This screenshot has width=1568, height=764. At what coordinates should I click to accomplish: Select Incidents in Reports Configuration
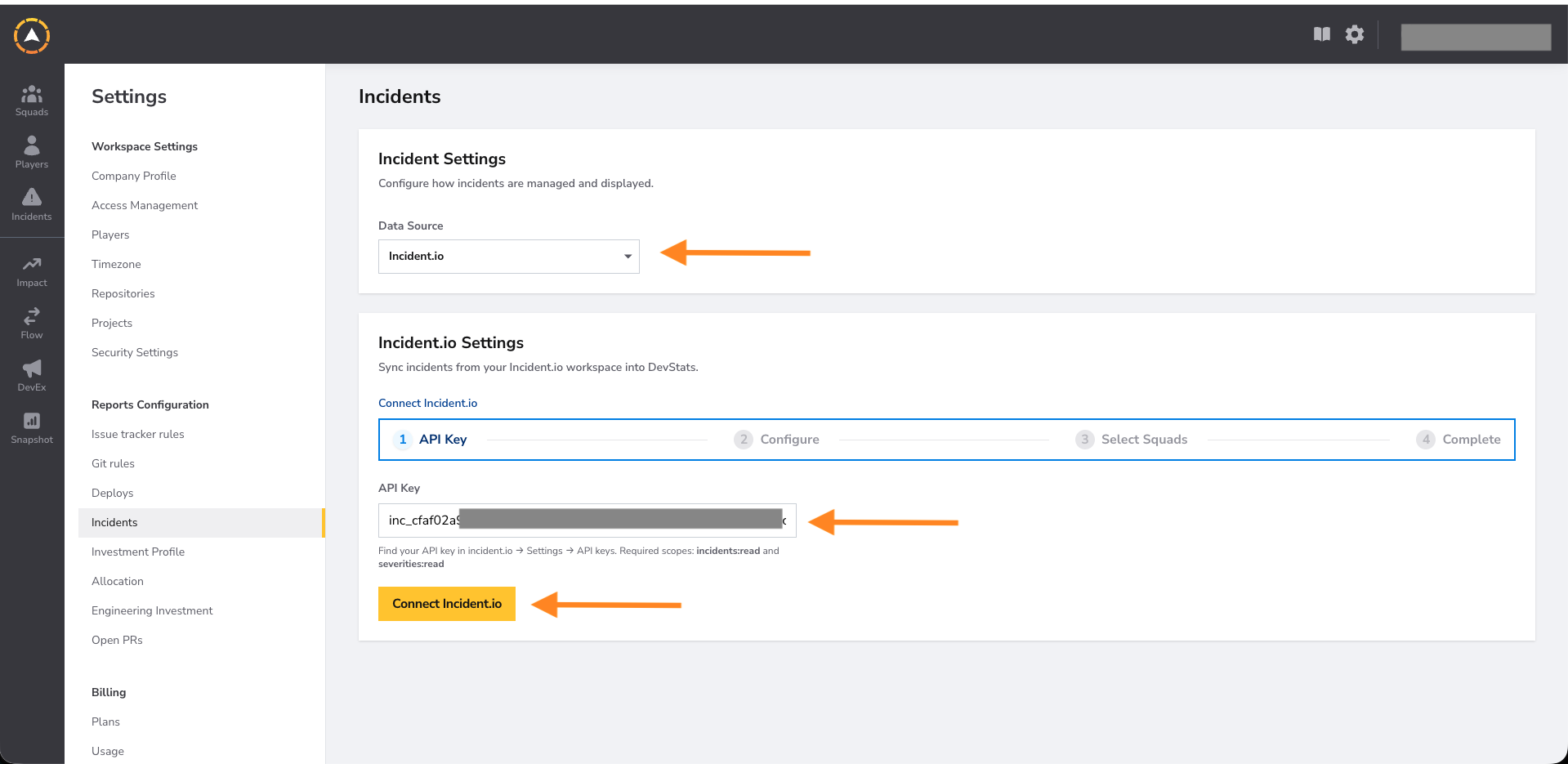click(x=201, y=522)
